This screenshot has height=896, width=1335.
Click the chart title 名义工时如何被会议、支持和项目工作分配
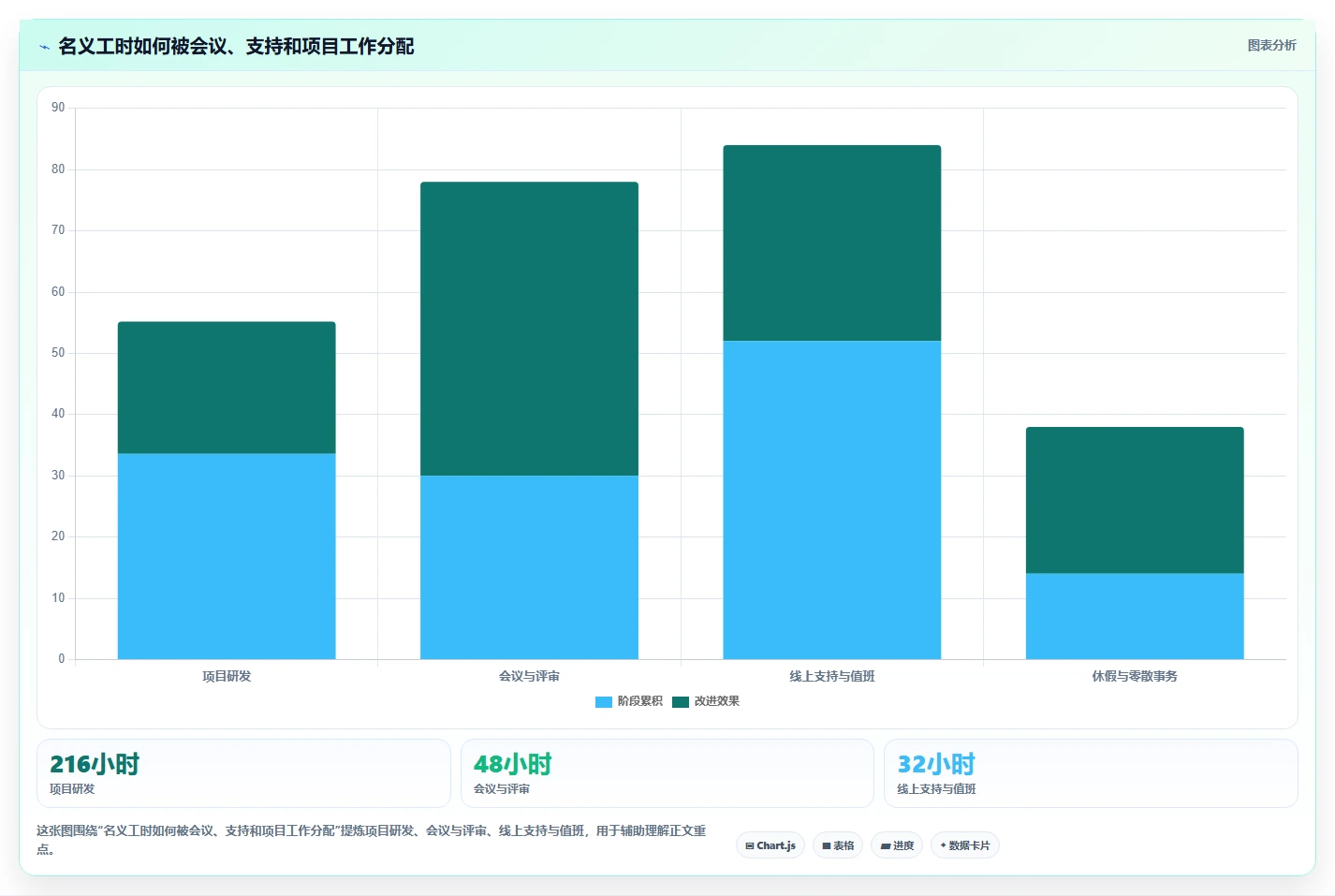[236, 47]
